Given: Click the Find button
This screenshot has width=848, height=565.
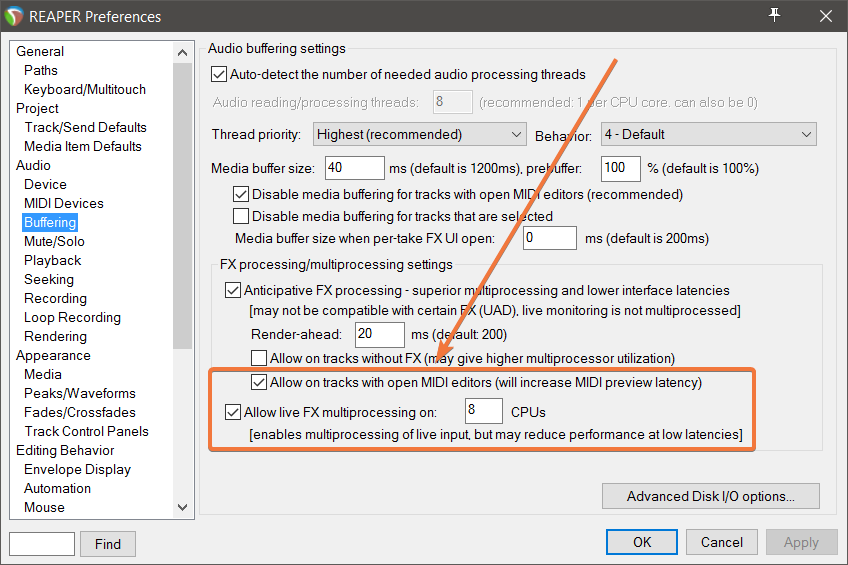Looking at the screenshot, I should coord(108,544).
